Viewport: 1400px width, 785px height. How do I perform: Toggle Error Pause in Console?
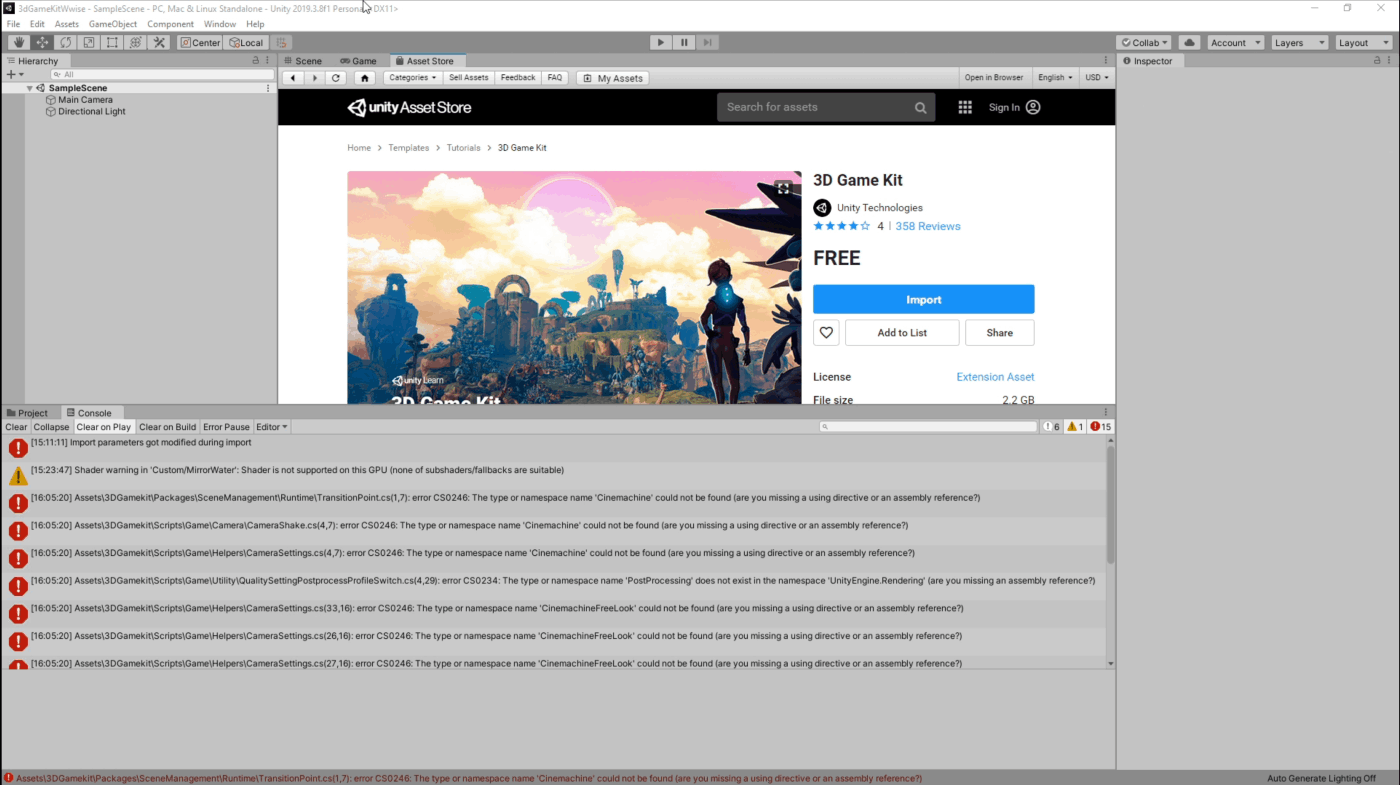(x=226, y=427)
